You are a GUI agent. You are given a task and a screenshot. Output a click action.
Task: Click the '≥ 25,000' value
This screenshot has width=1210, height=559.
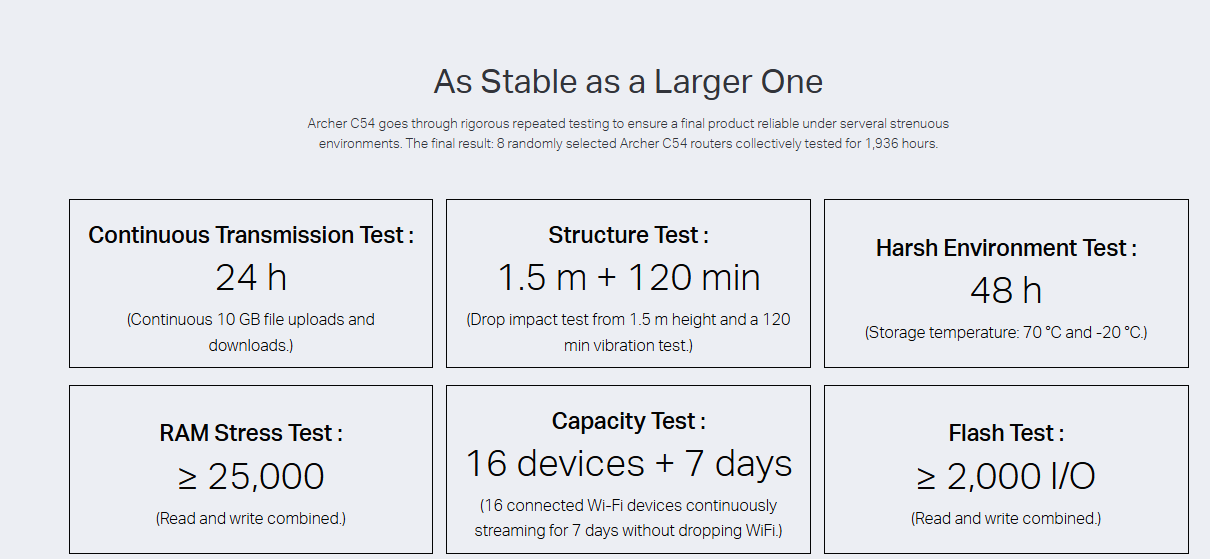pos(251,476)
